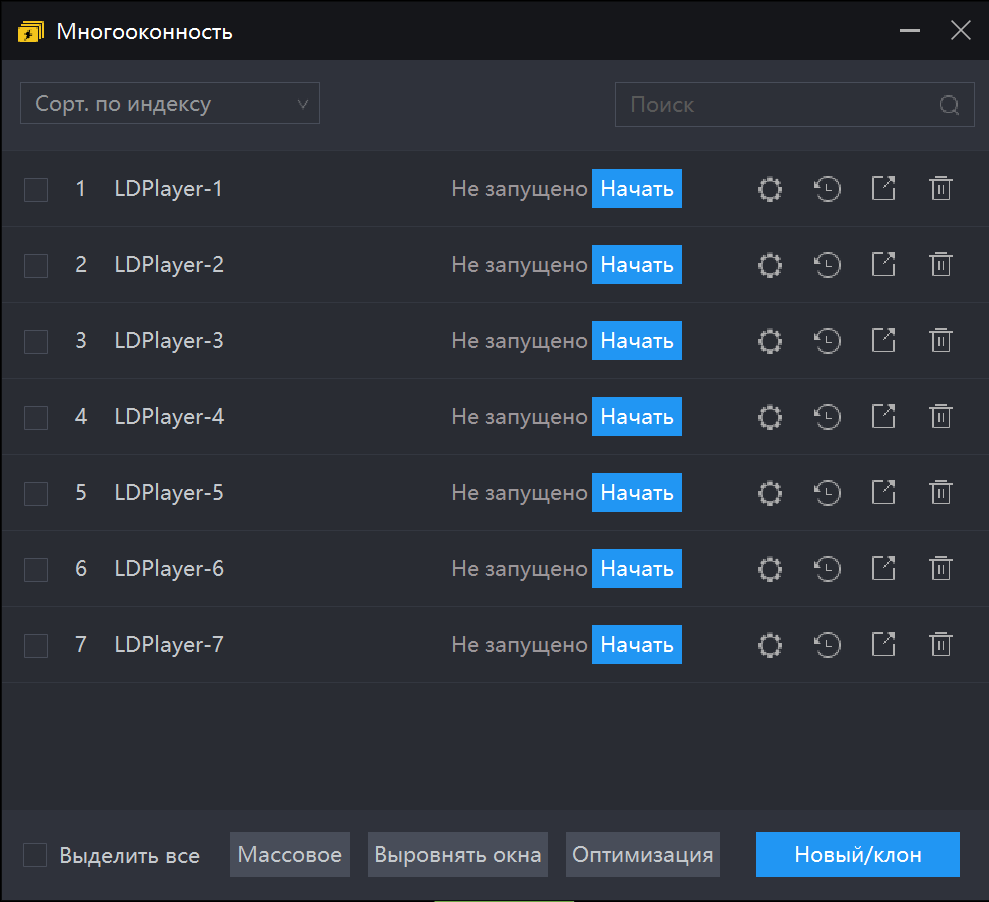Image resolution: width=989 pixels, height=902 pixels.
Task: Tick the LDPlayer-7 row checkbox
Action: click(36, 646)
